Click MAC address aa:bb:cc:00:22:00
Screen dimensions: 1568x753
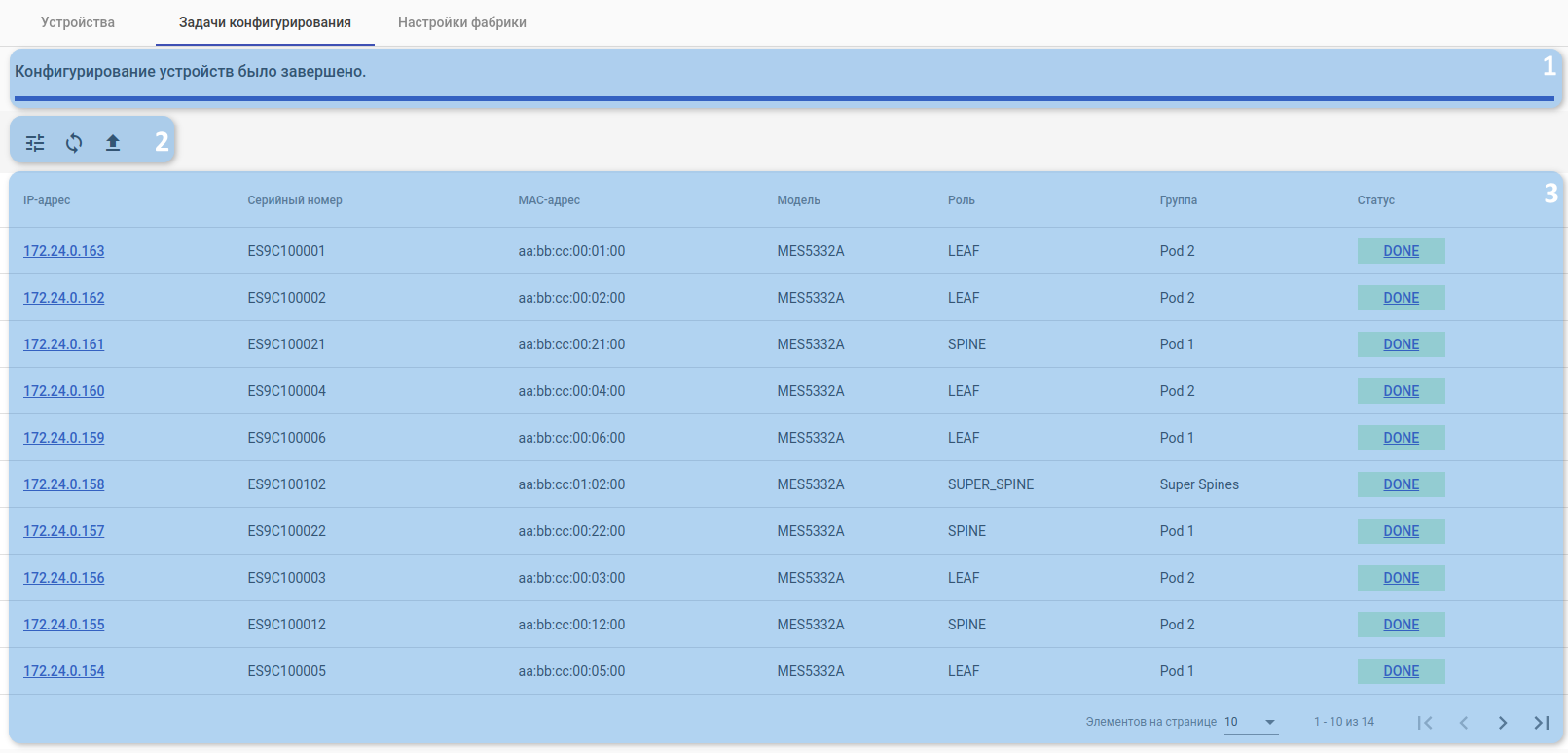(x=571, y=531)
